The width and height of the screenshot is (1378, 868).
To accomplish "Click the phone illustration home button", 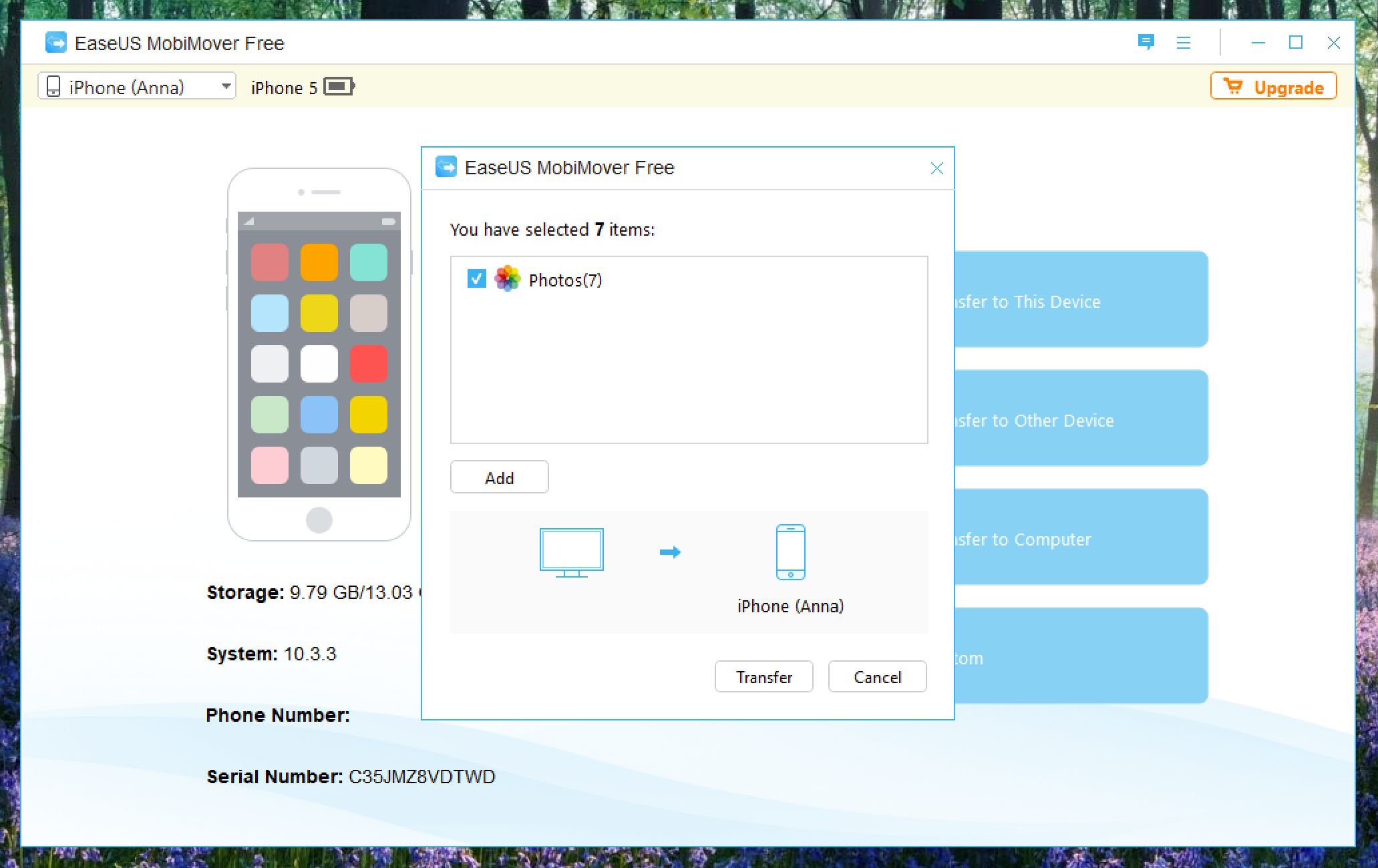I will (x=319, y=519).
